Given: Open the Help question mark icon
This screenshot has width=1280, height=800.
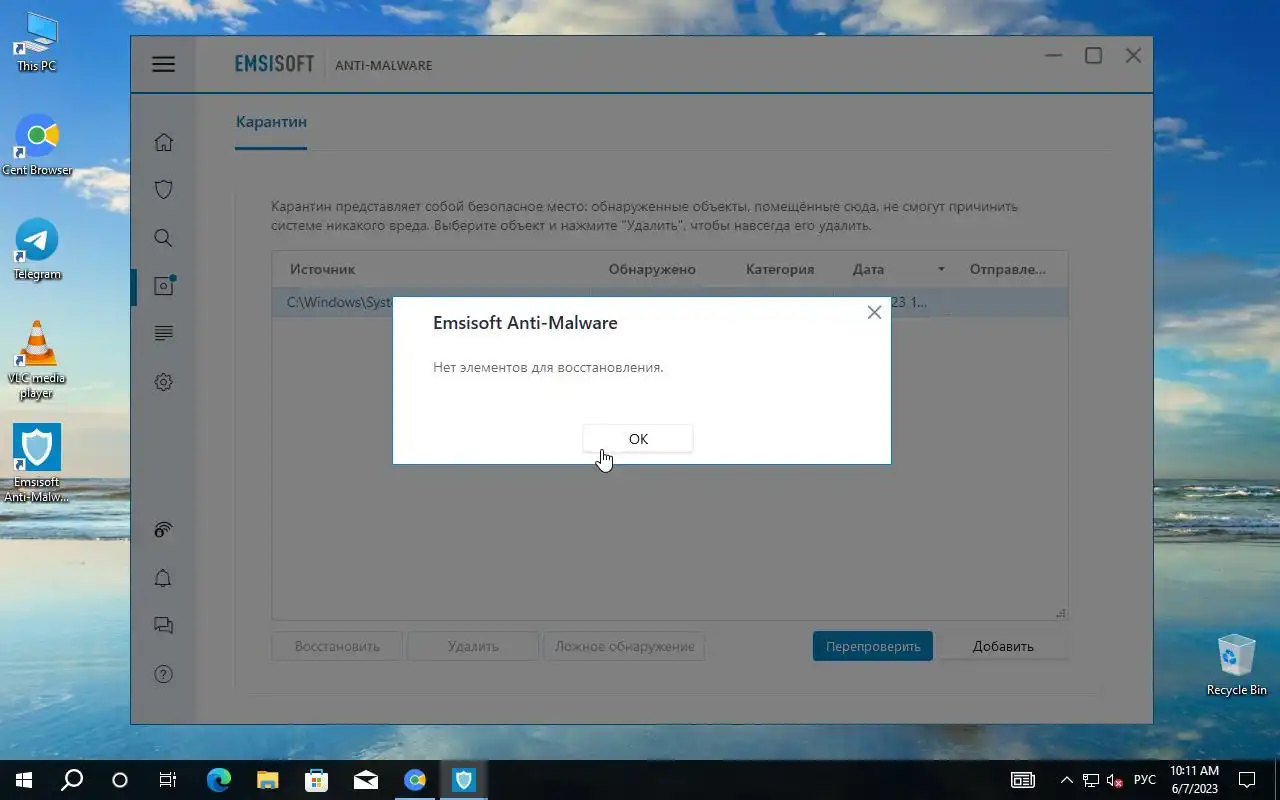Looking at the screenshot, I should (164, 674).
